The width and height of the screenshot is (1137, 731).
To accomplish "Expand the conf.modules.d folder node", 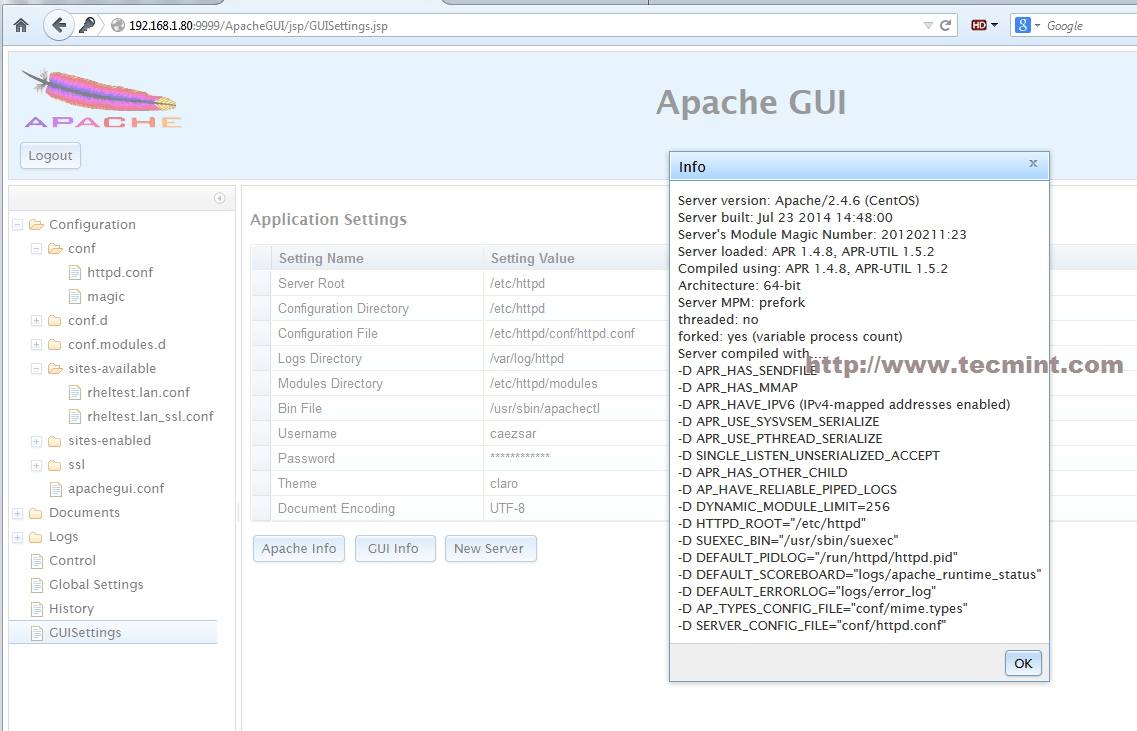I will [x=36, y=344].
